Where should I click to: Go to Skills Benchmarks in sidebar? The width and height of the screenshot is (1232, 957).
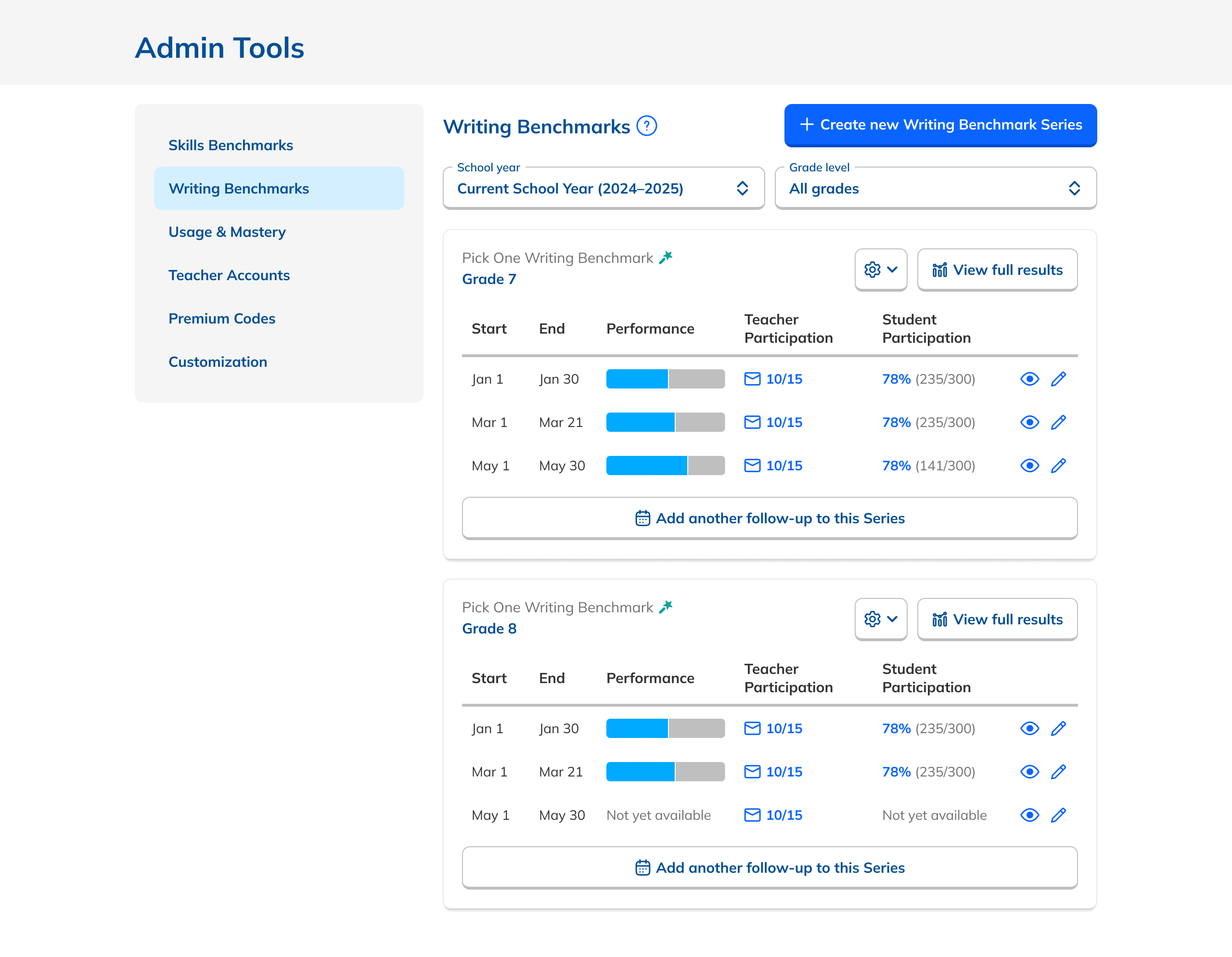coord(231,145)
